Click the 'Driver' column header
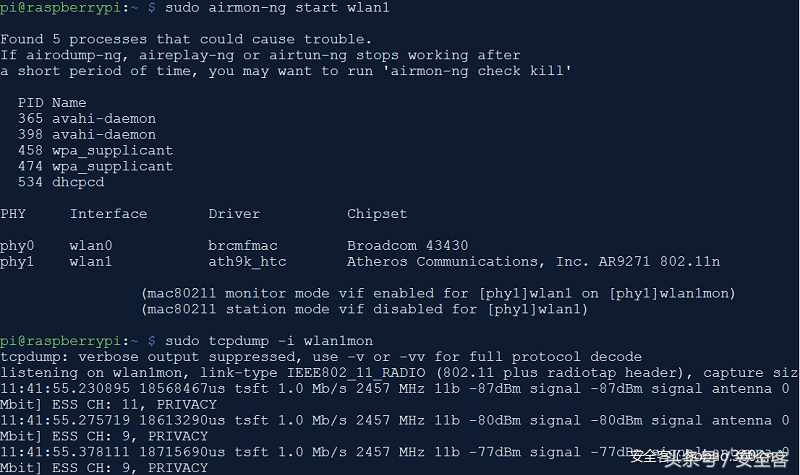Screen dimensions: 800x475 pos(234,214)
